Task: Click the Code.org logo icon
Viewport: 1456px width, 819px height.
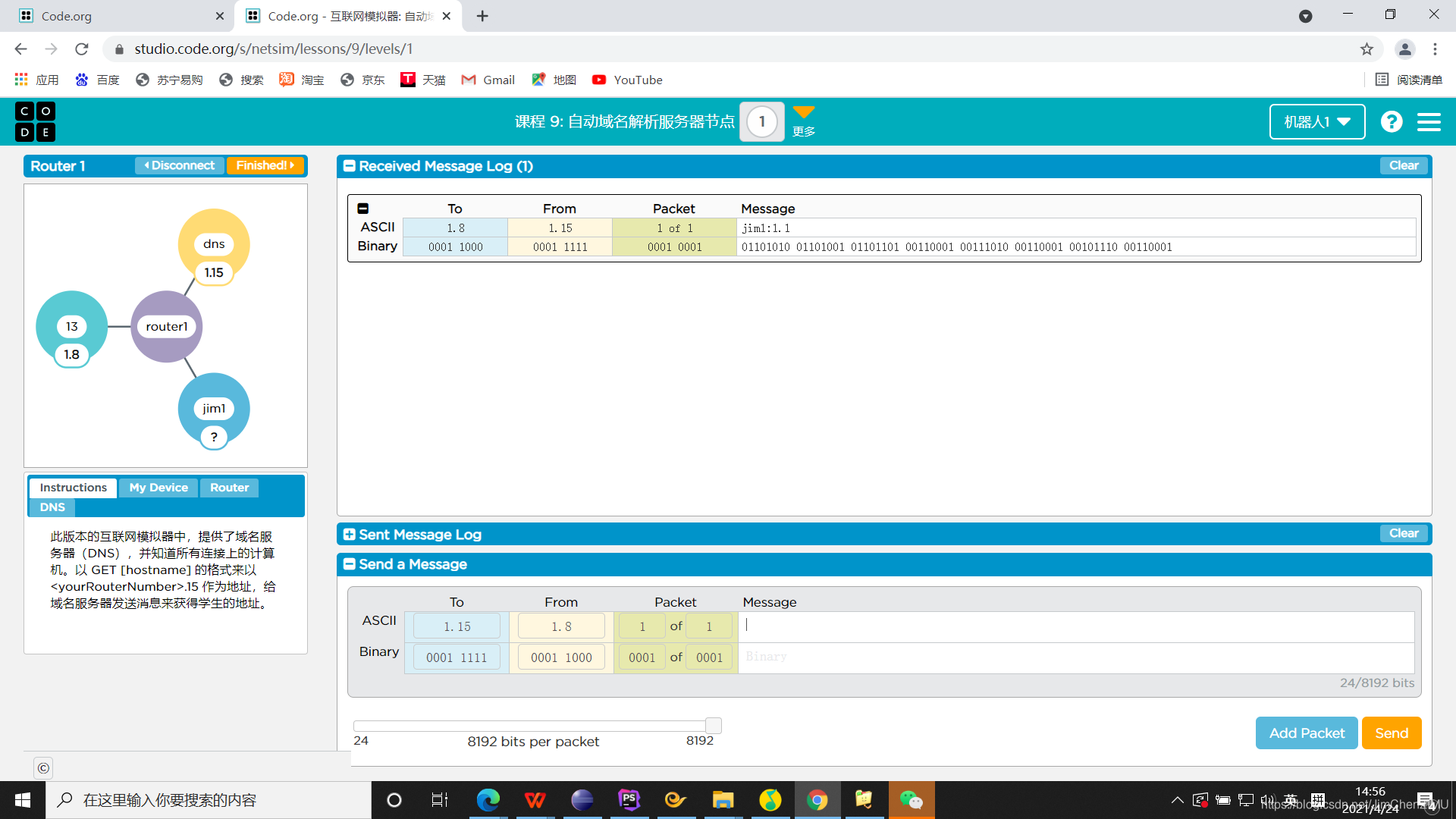Action: pos(35,121)
